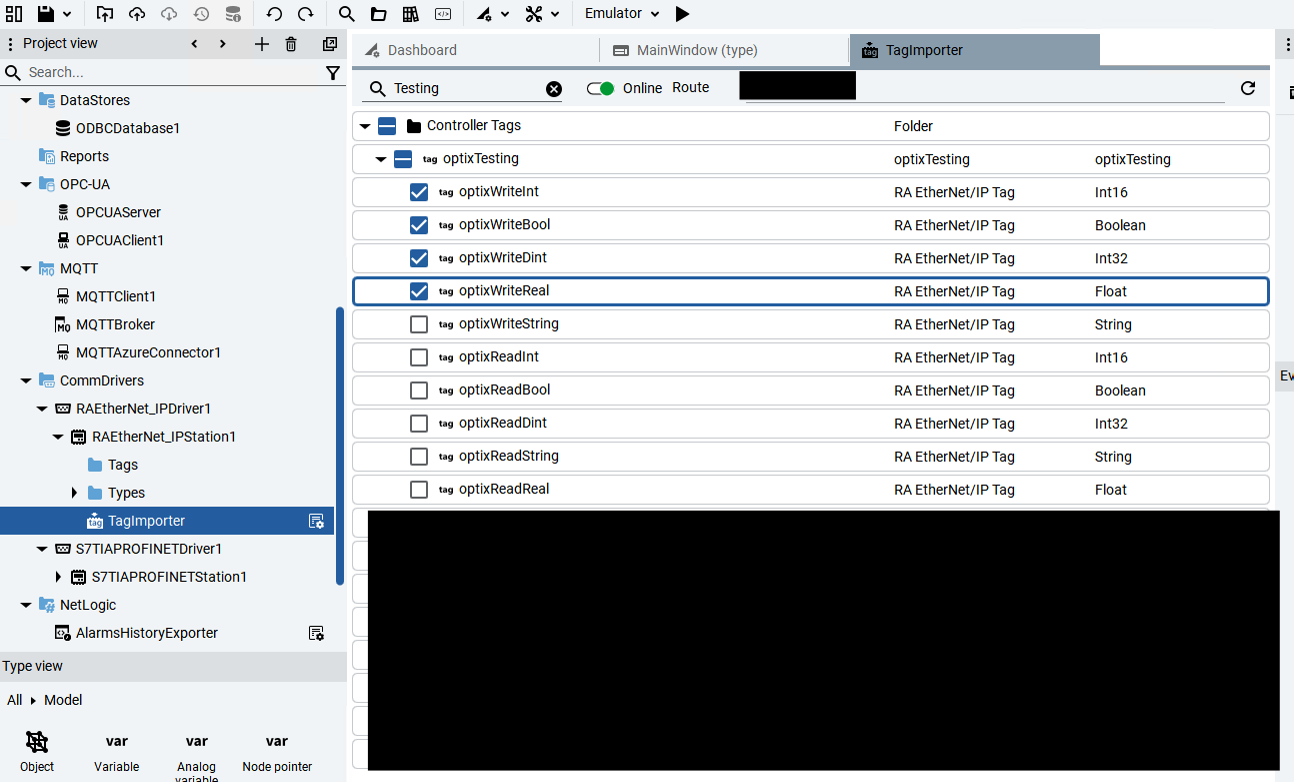Check the optixReadString checkbox

point(419,456)
